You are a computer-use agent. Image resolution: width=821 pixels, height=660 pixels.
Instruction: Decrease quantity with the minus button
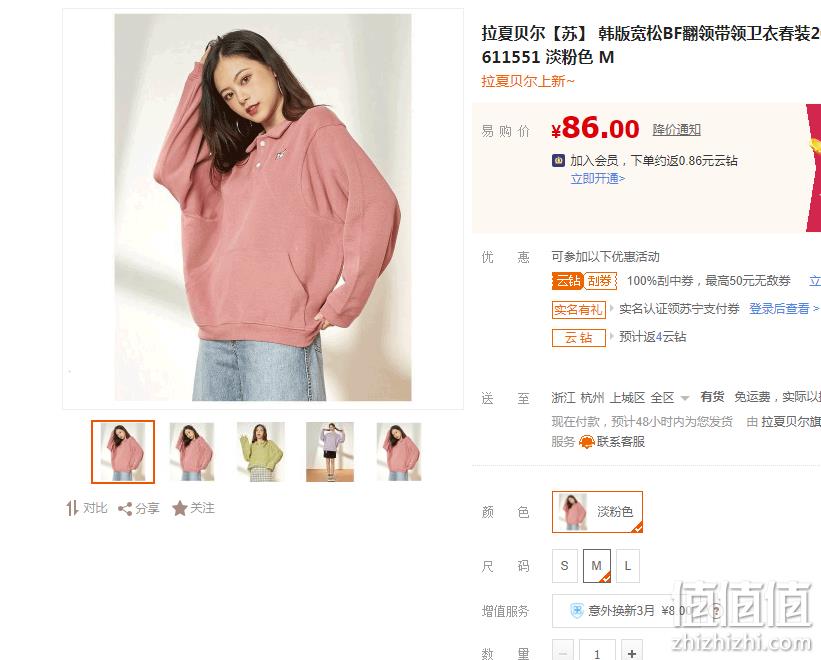click(x=563, y=653)
